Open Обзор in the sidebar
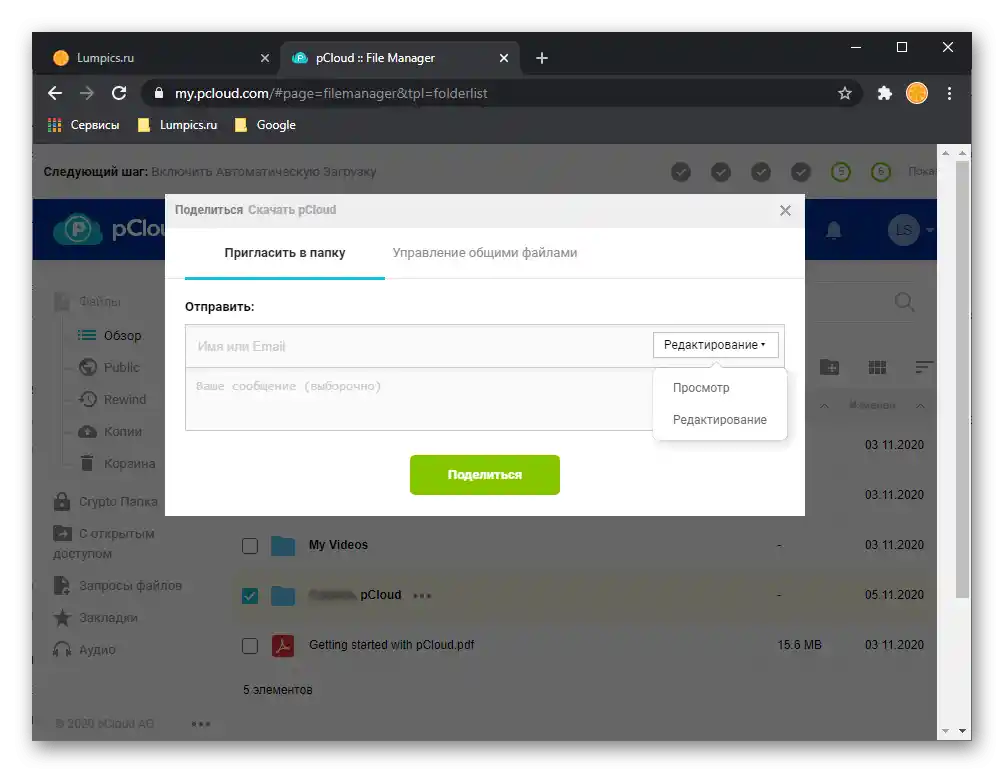This screenshot has width=1004, height=773. [110, 336]
